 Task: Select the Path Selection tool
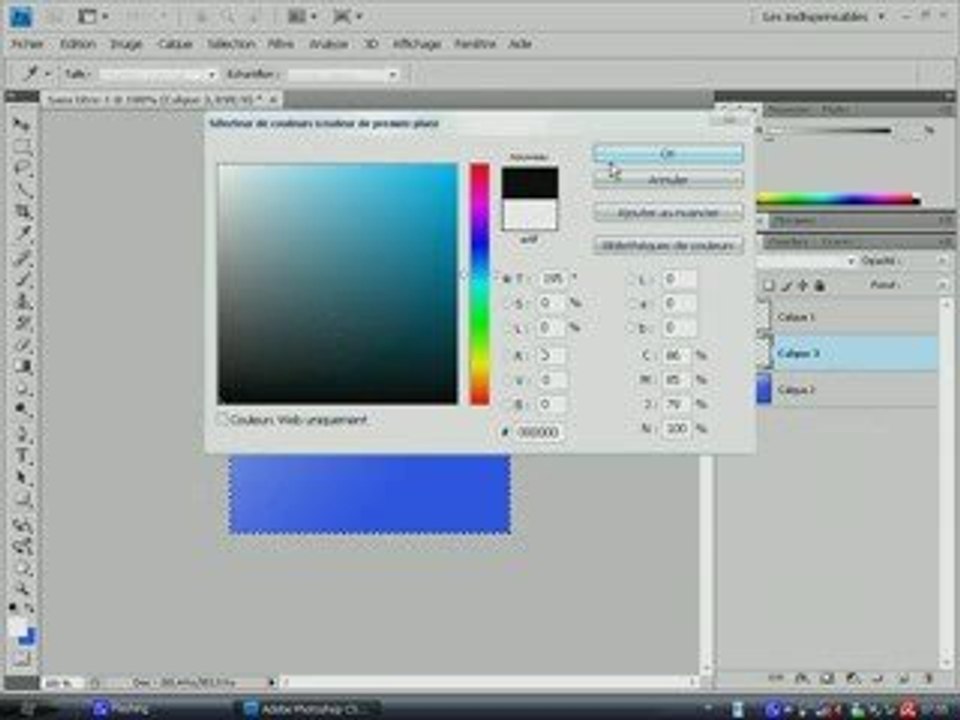(x=22, y=478)
